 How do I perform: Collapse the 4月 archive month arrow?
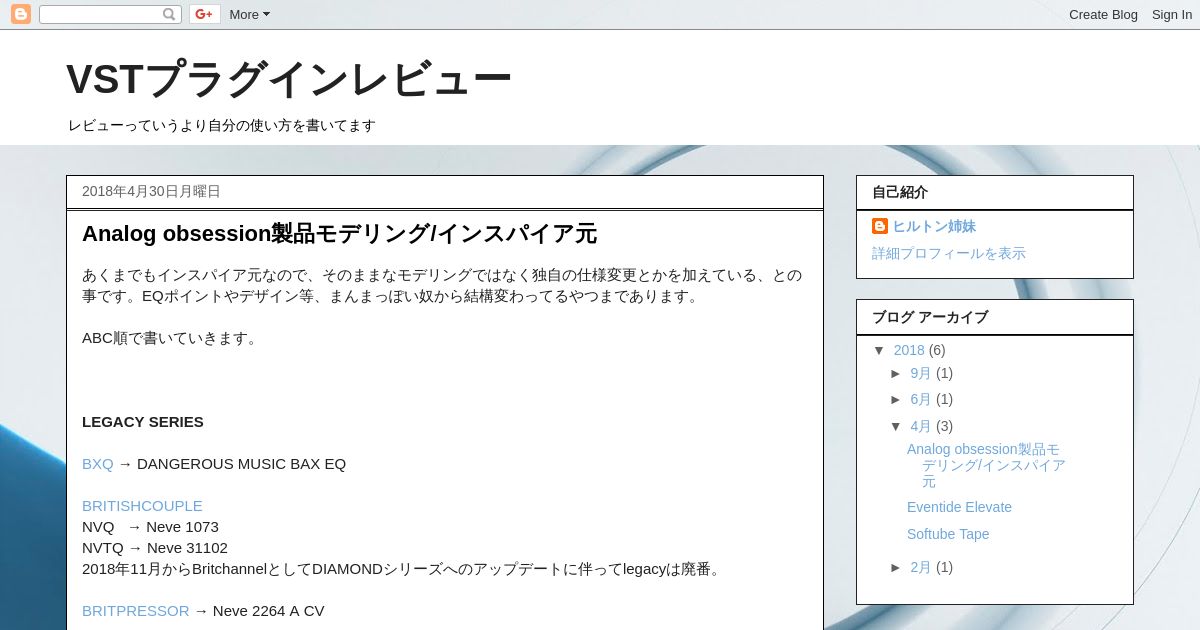click(897, 426)
